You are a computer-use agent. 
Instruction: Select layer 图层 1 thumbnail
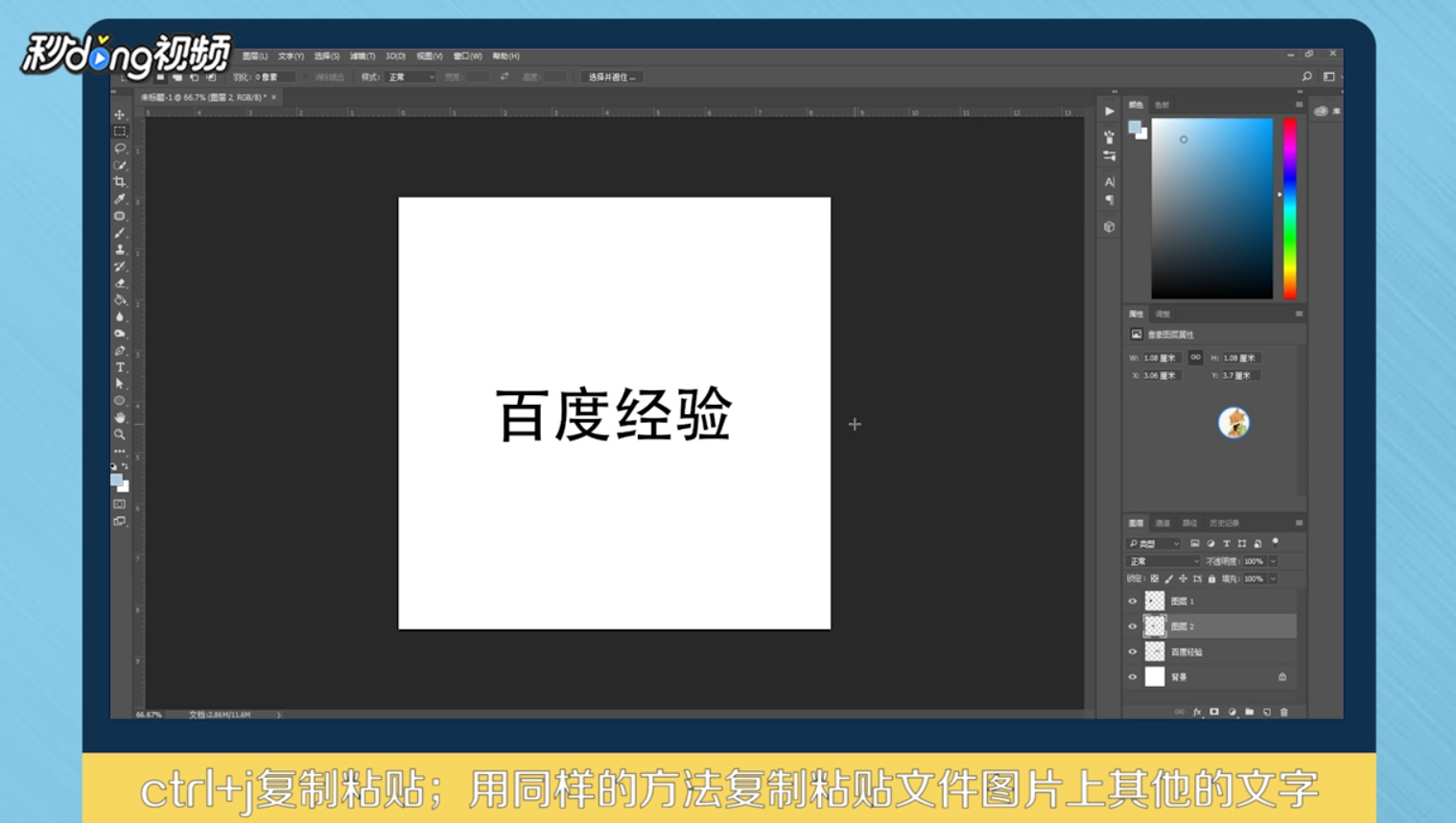1155,601
